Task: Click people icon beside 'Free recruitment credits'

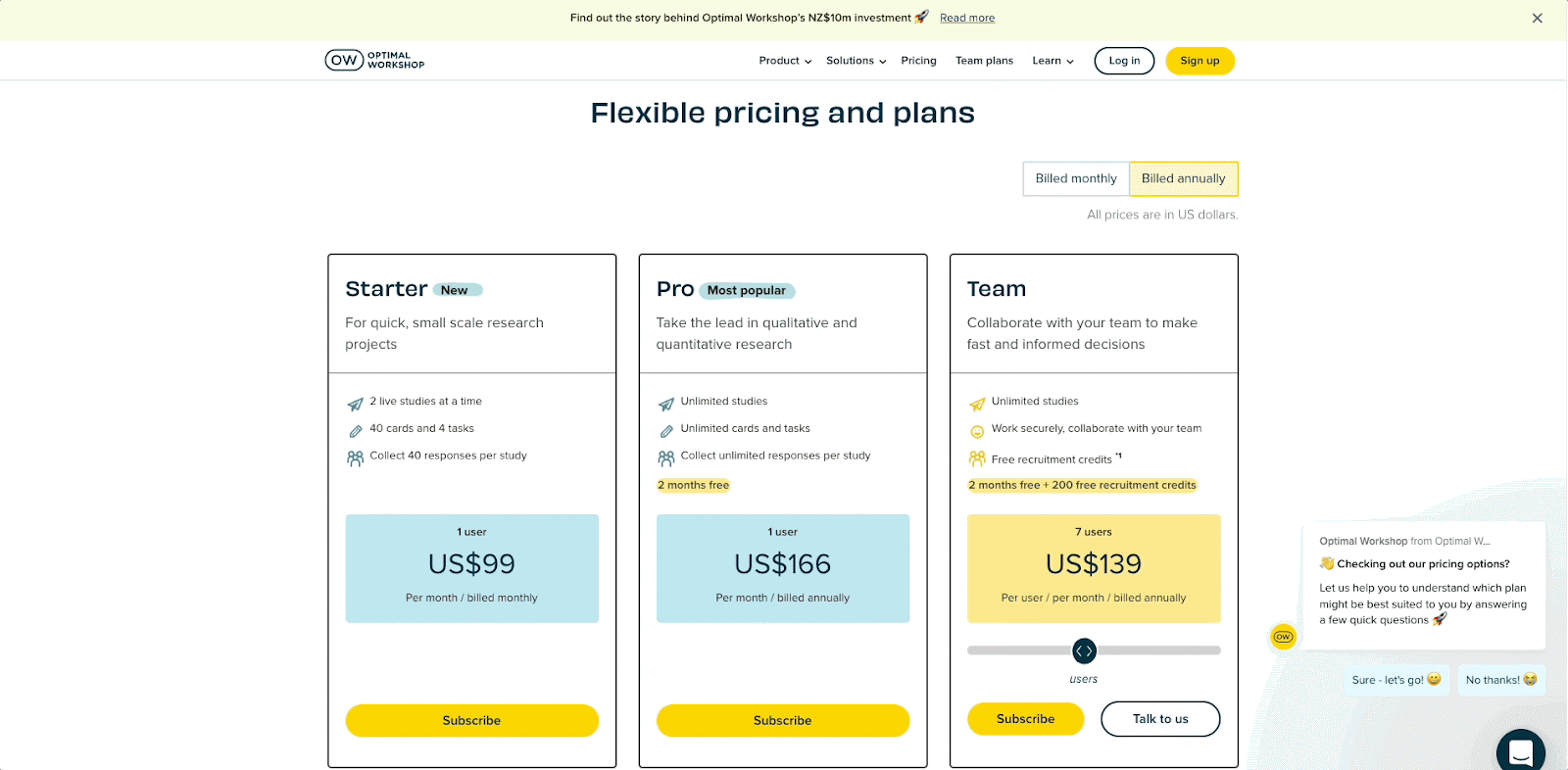Action: tap(977, 458)
